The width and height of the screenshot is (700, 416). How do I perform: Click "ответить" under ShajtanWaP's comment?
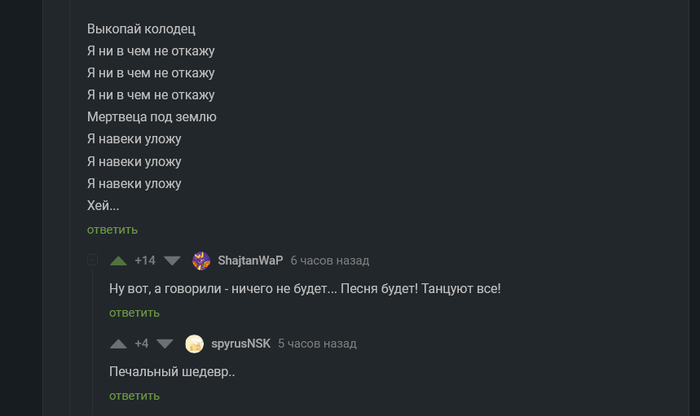coord(134,312)
